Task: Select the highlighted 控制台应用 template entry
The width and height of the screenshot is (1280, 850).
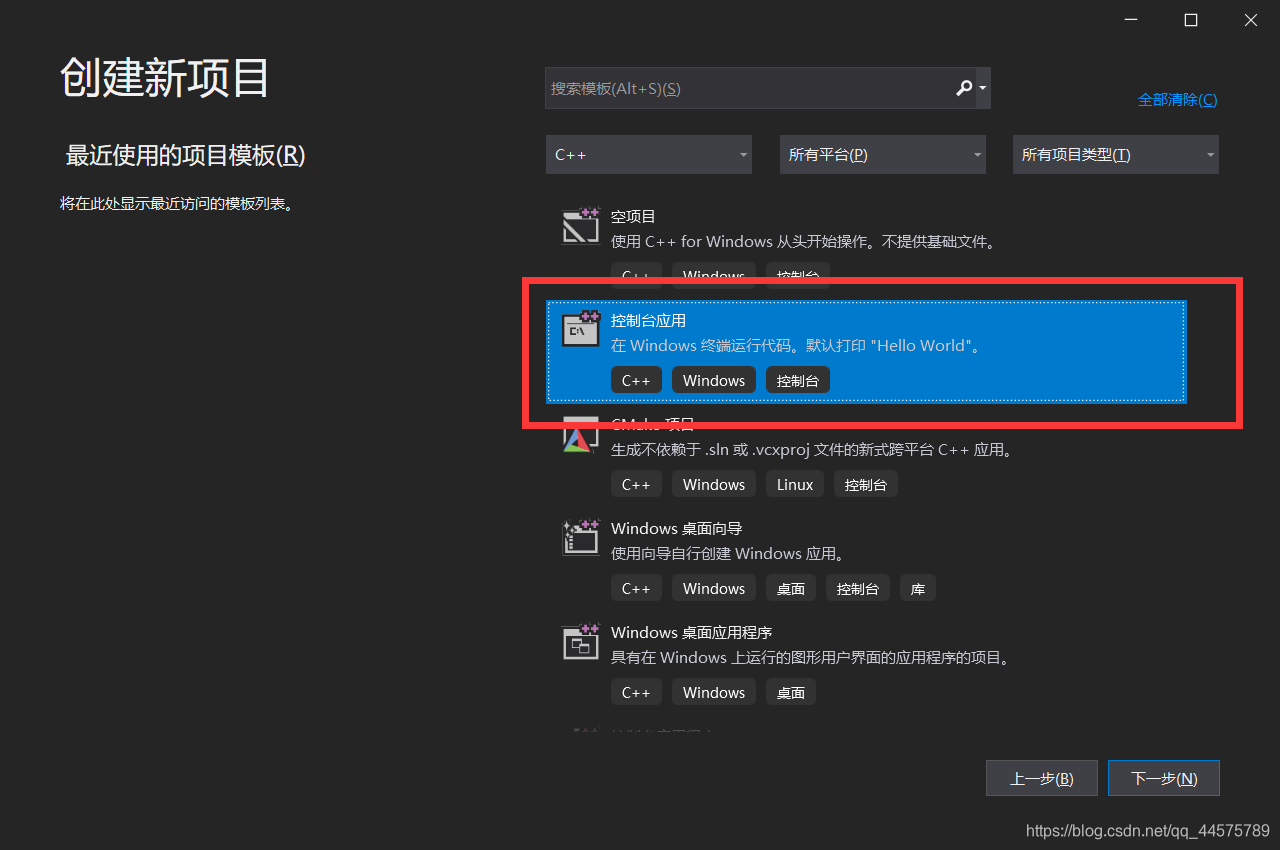Action: pos(865,350)
